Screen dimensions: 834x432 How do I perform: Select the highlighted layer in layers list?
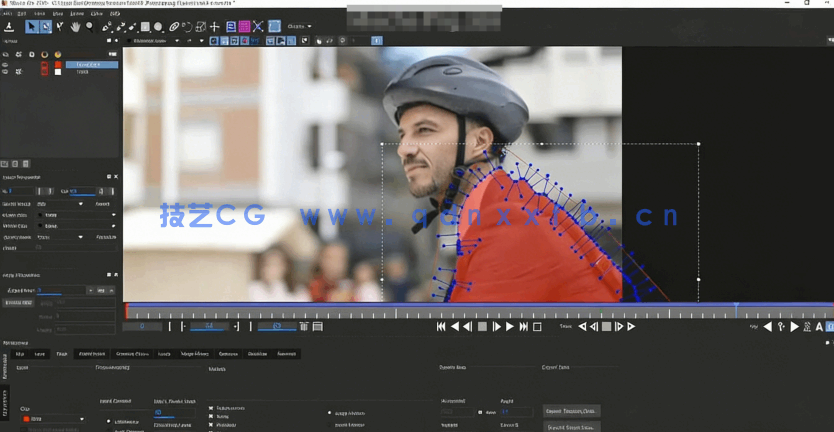pos(90,64)
